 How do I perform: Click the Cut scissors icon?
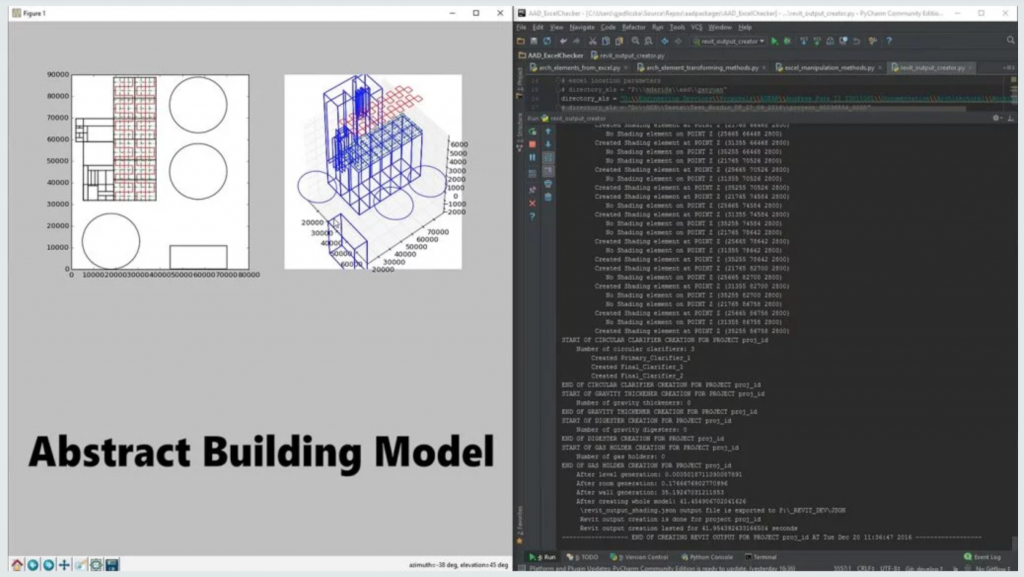point(593,41)
